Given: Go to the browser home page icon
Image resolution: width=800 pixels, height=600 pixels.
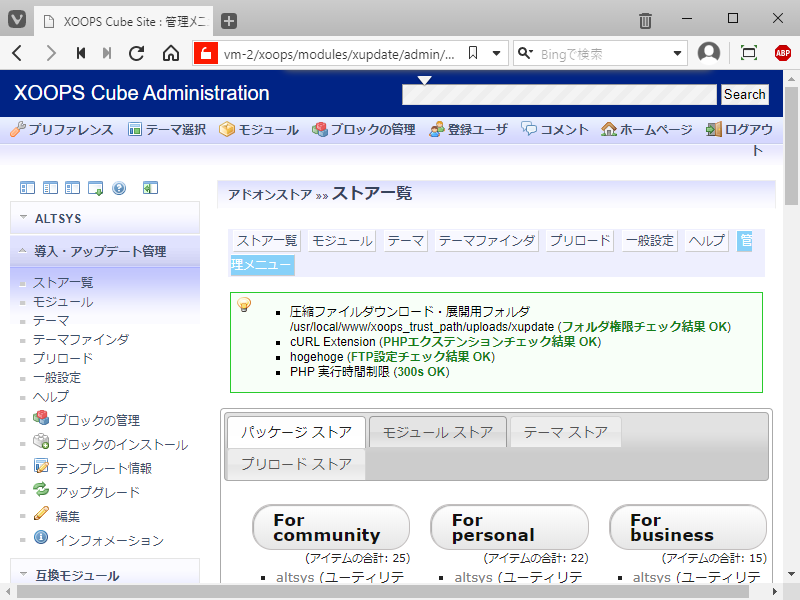Looking at the screenshot, I should [x=171, y=53].
